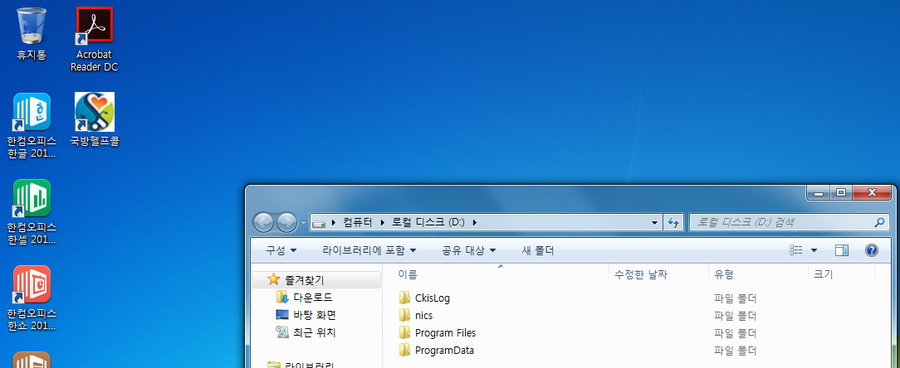900x368 pixels.
Task: Minimize the Explorer window
Action: [818, 193]
